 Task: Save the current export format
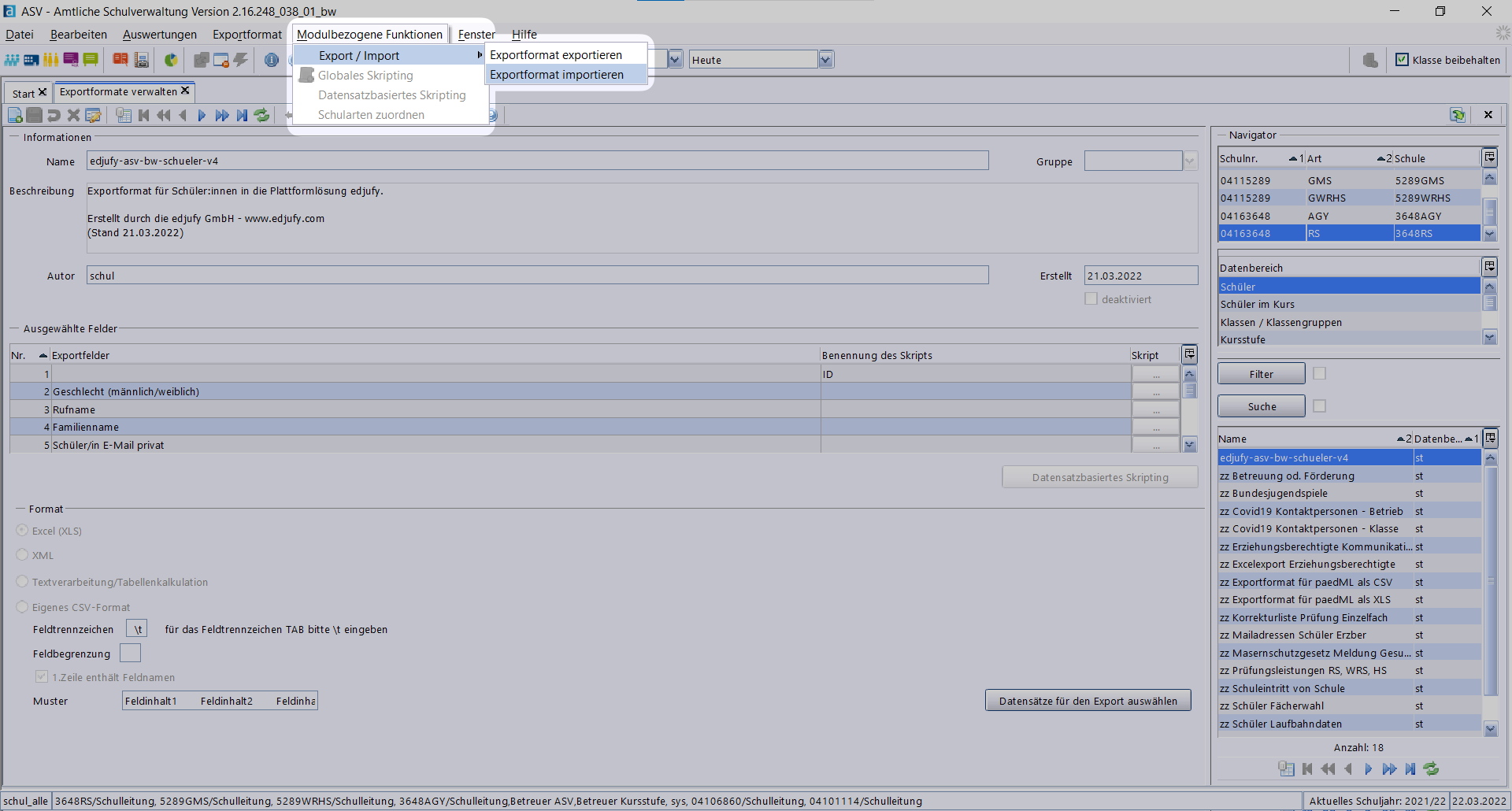click(34, 115)
